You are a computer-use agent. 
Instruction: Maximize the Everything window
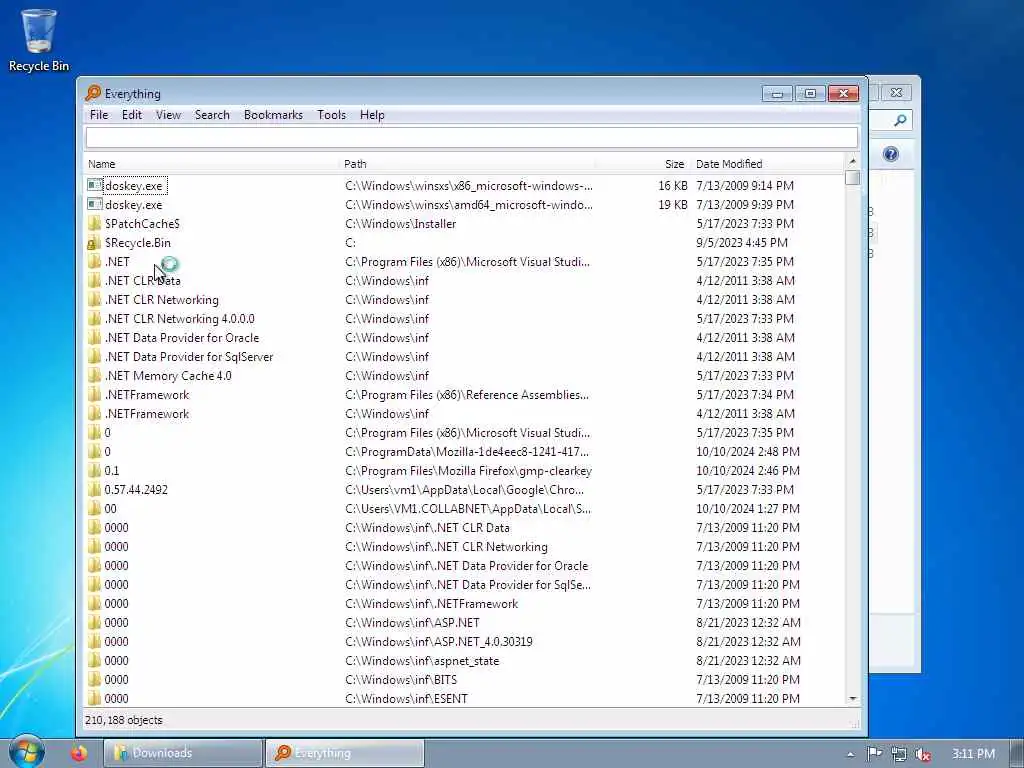click(810, 93)
